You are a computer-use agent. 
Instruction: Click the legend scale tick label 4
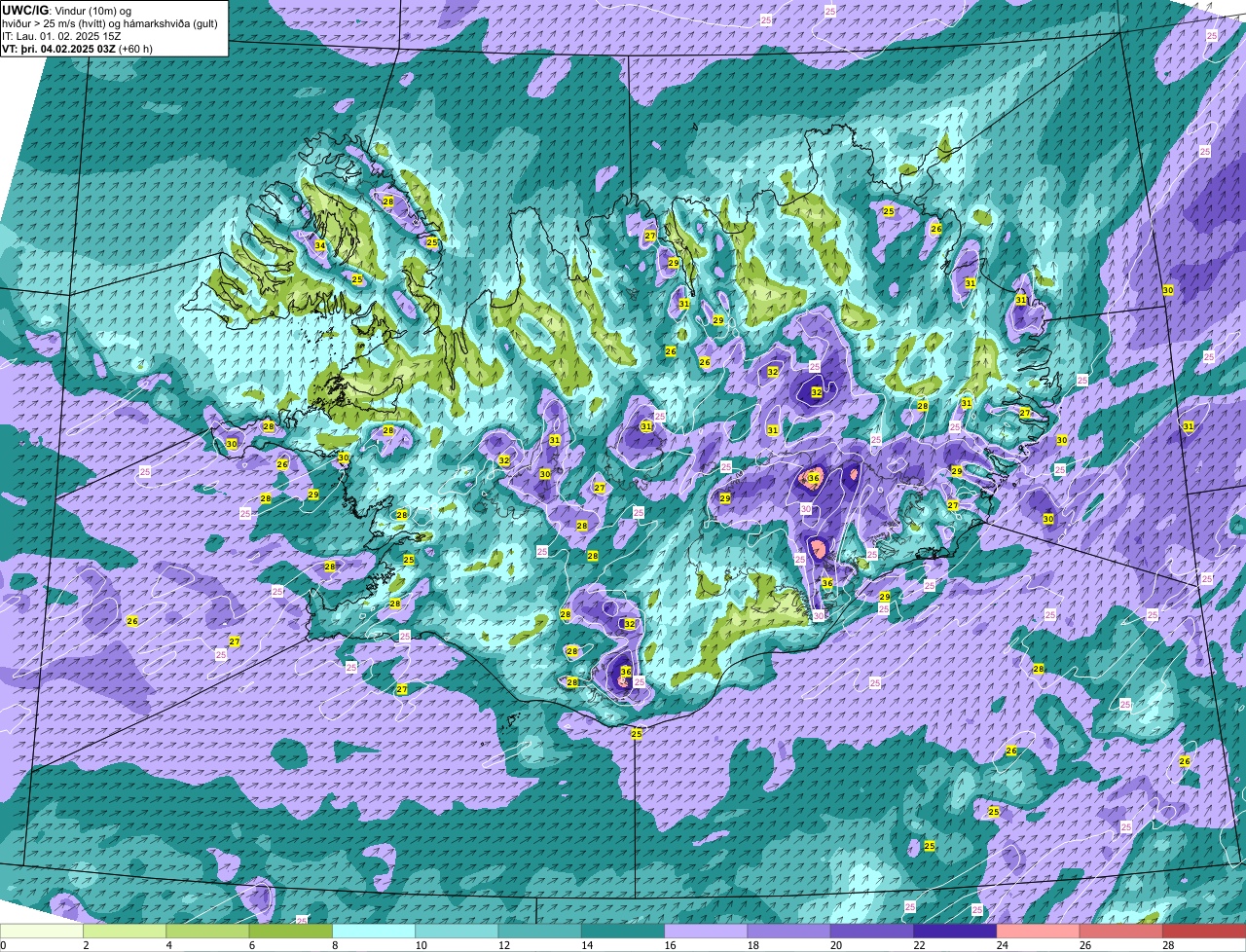pos(168,945)
